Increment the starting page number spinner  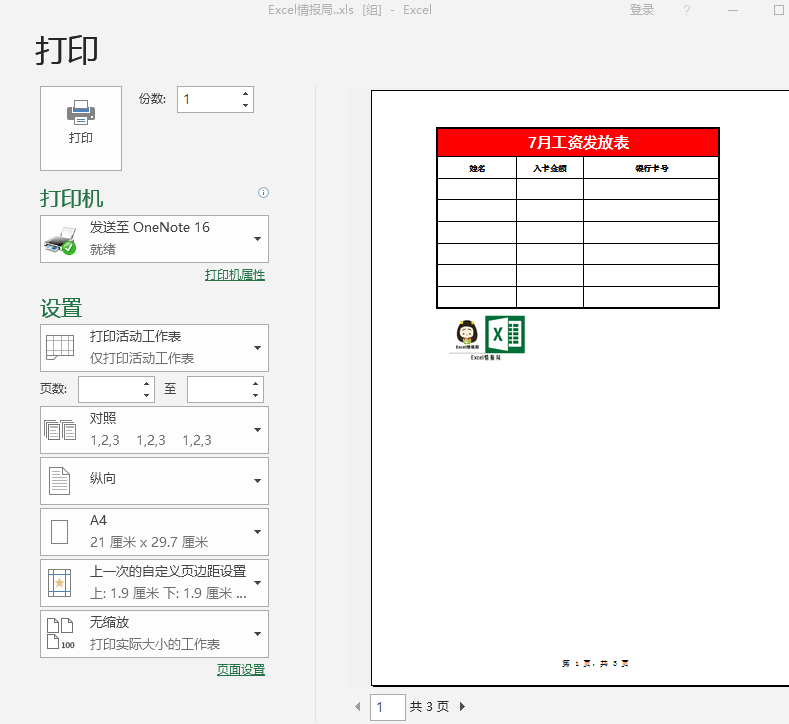[x=146, y=383]
